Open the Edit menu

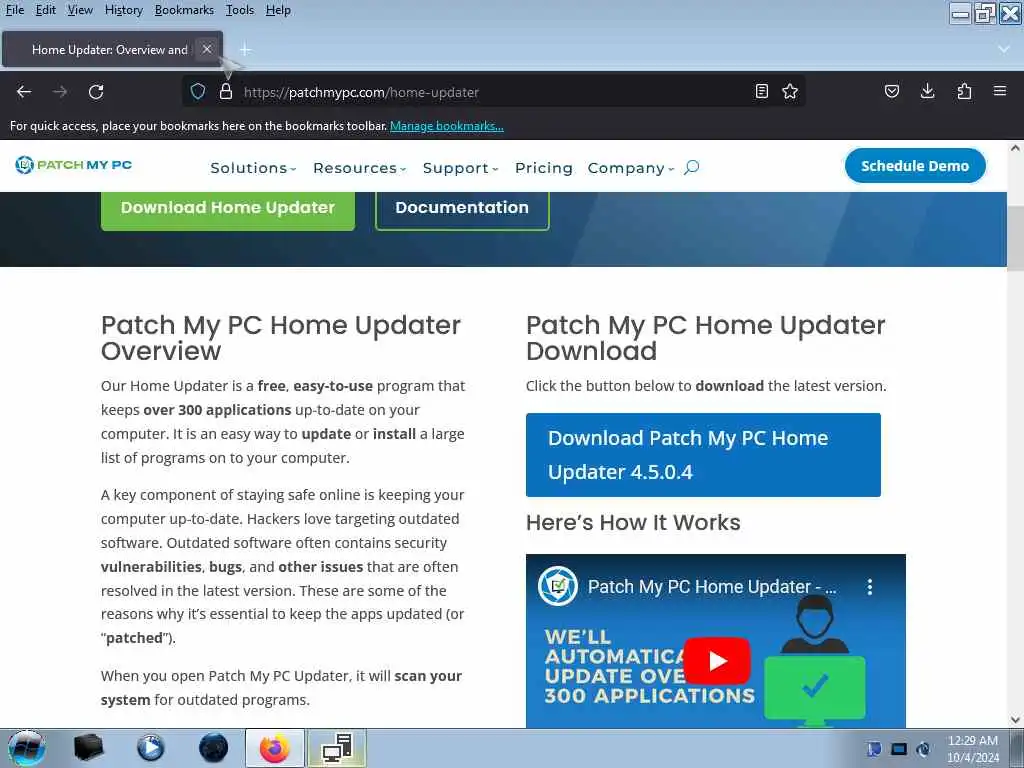(45, 10)
